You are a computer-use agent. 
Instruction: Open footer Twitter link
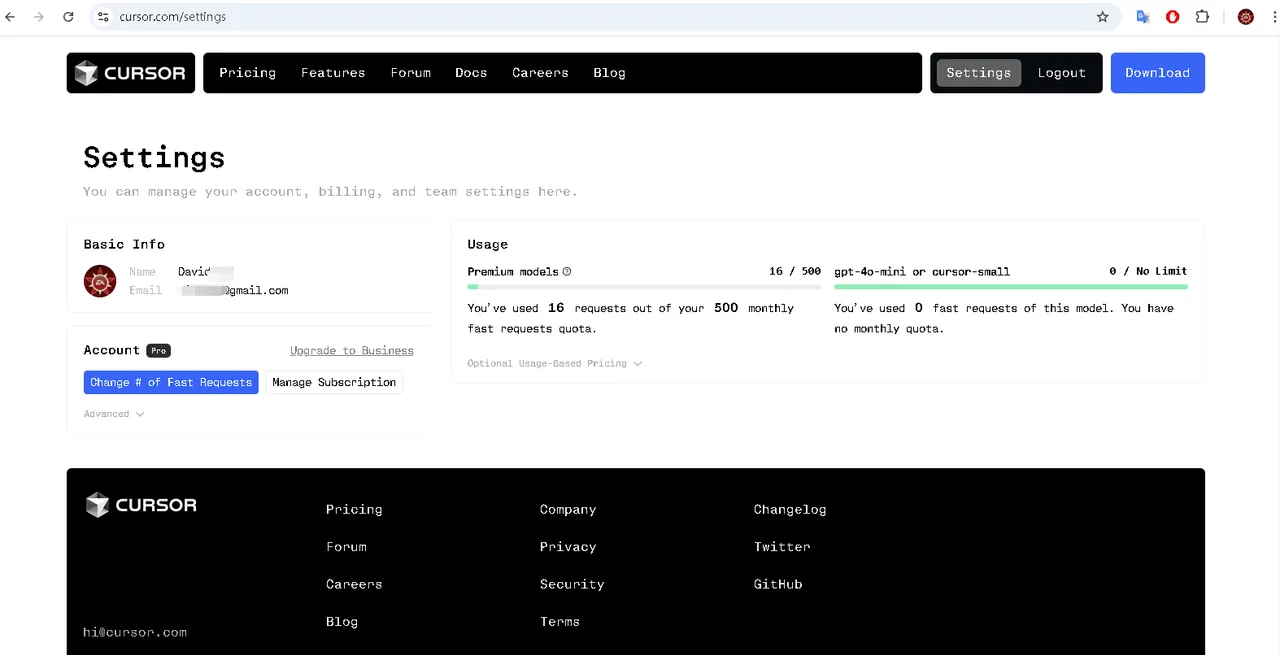pos(782,547)
